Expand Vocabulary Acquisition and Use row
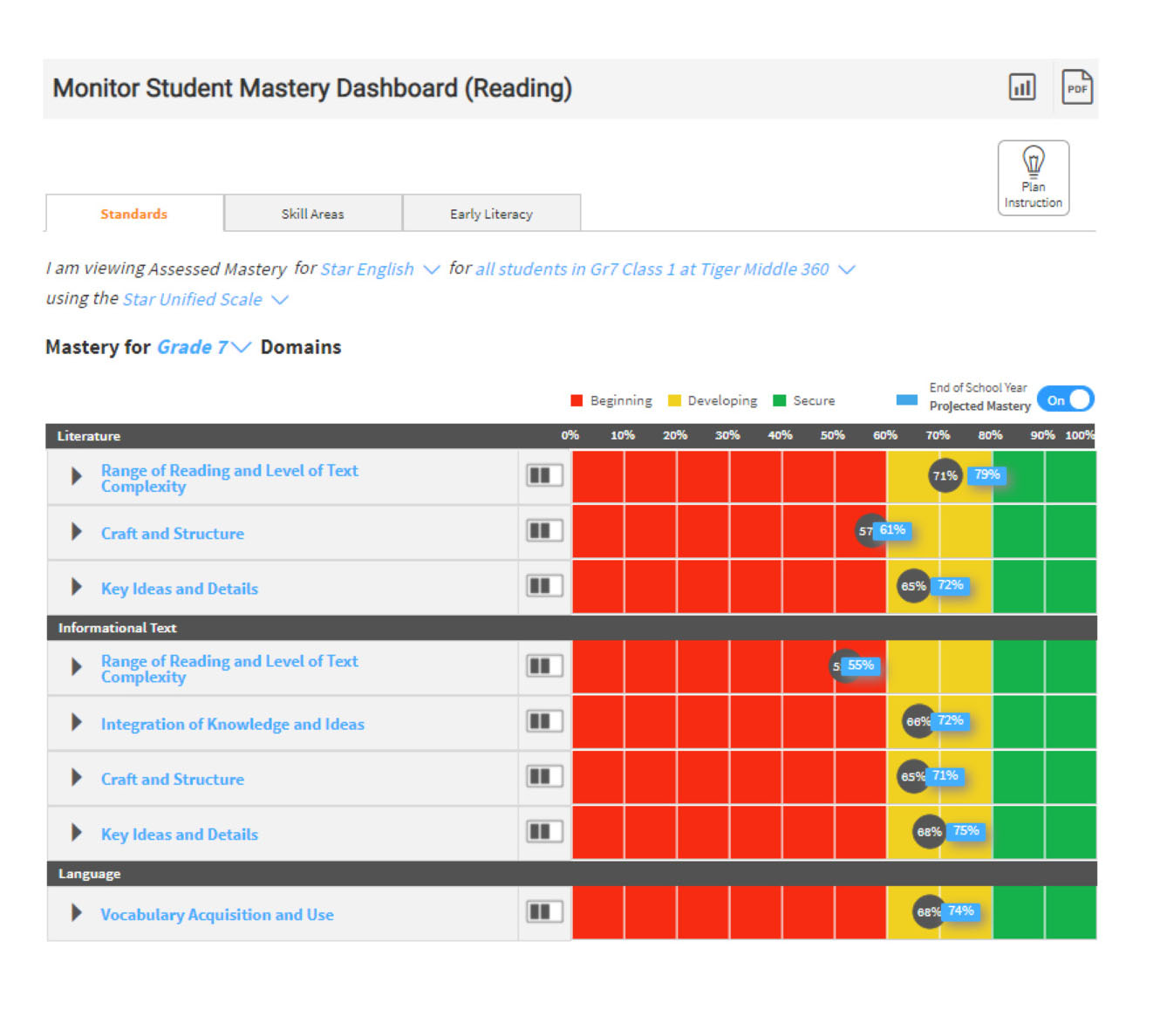 click(77, 913)
